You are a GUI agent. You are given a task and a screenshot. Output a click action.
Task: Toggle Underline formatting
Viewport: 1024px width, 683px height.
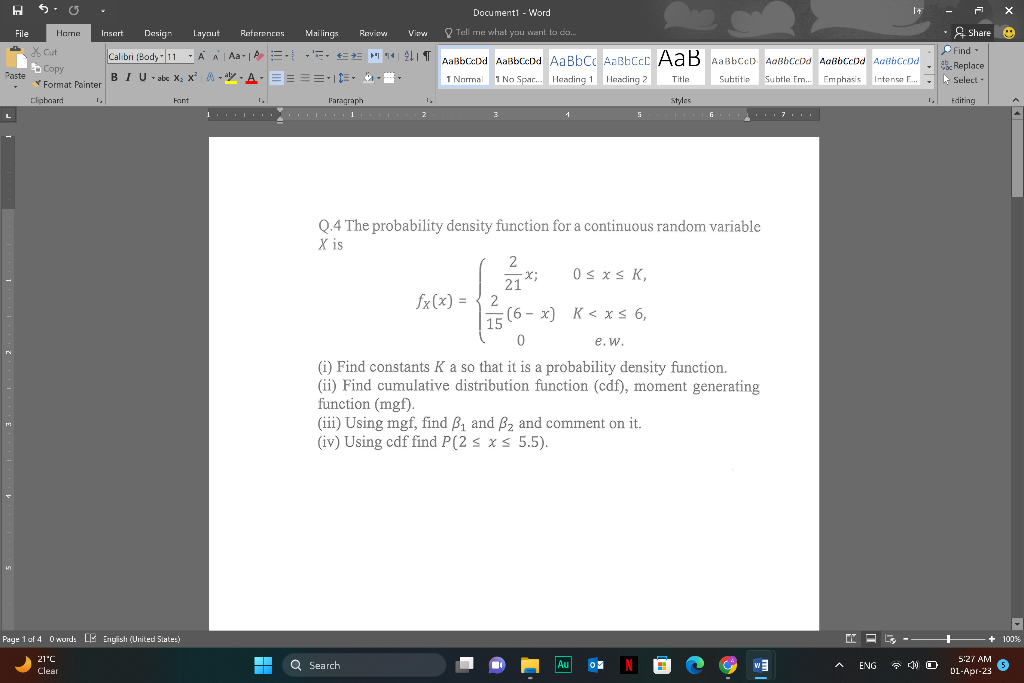click(x=140, y=76)
